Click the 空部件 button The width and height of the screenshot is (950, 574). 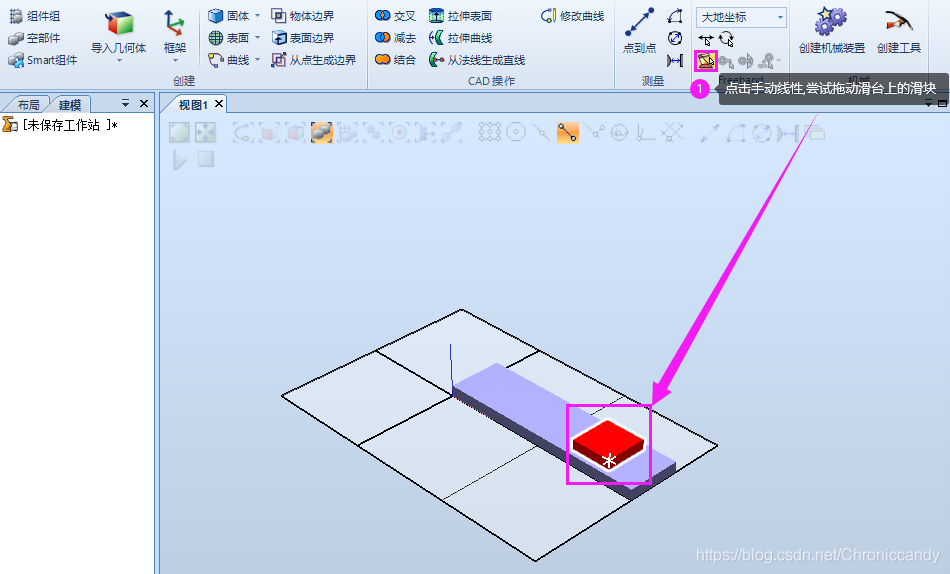[x=35, y=38]
